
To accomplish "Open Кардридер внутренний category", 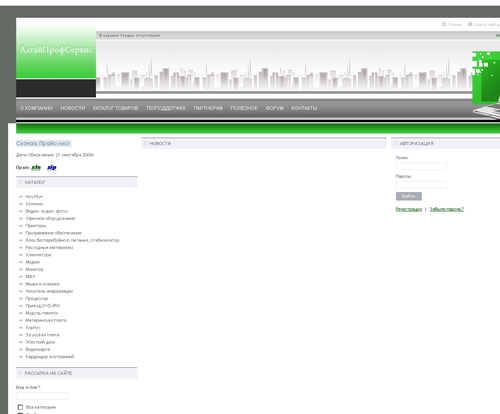I will click(50, 357).
